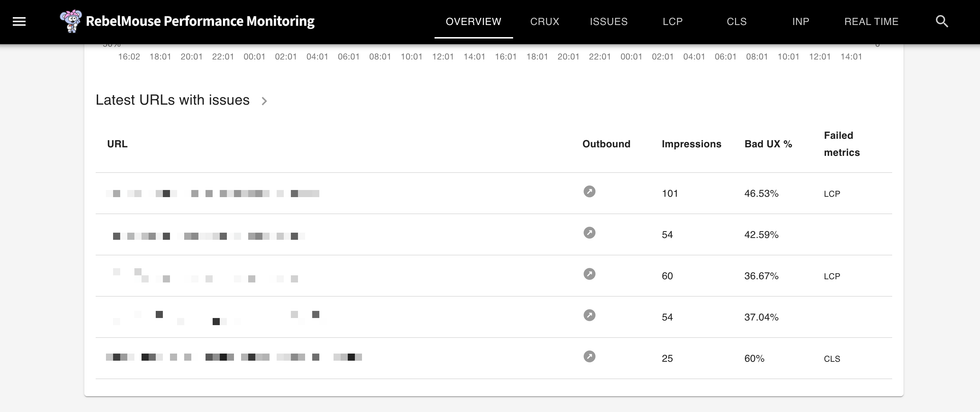Click the Outbound column header

point(606,144)
